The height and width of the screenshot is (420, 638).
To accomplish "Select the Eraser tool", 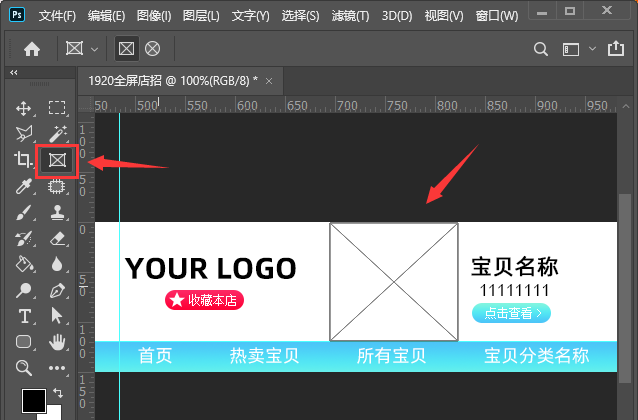I will (57, 239).
